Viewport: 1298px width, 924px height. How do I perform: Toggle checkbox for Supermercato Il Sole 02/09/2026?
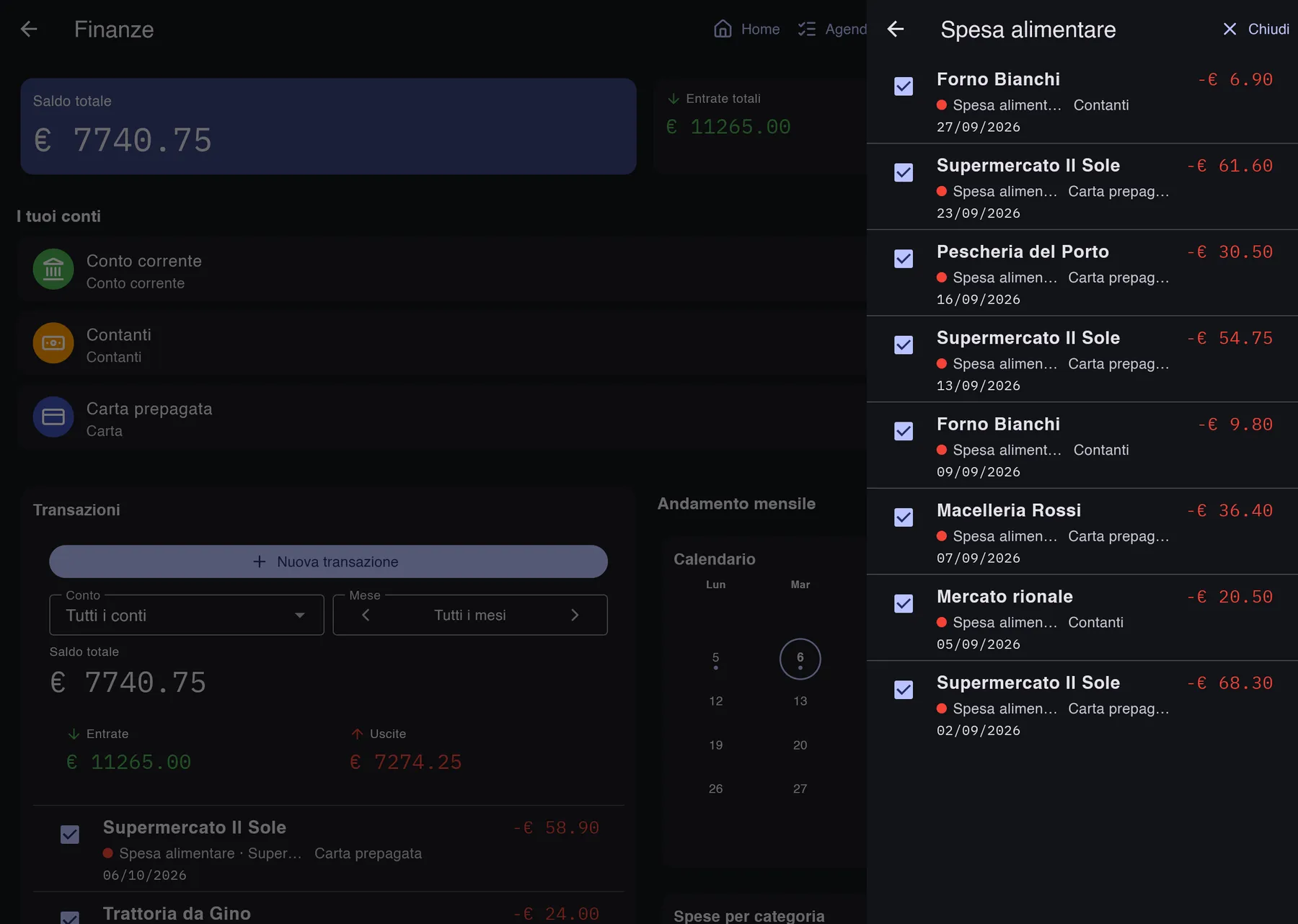click(904, 690)
